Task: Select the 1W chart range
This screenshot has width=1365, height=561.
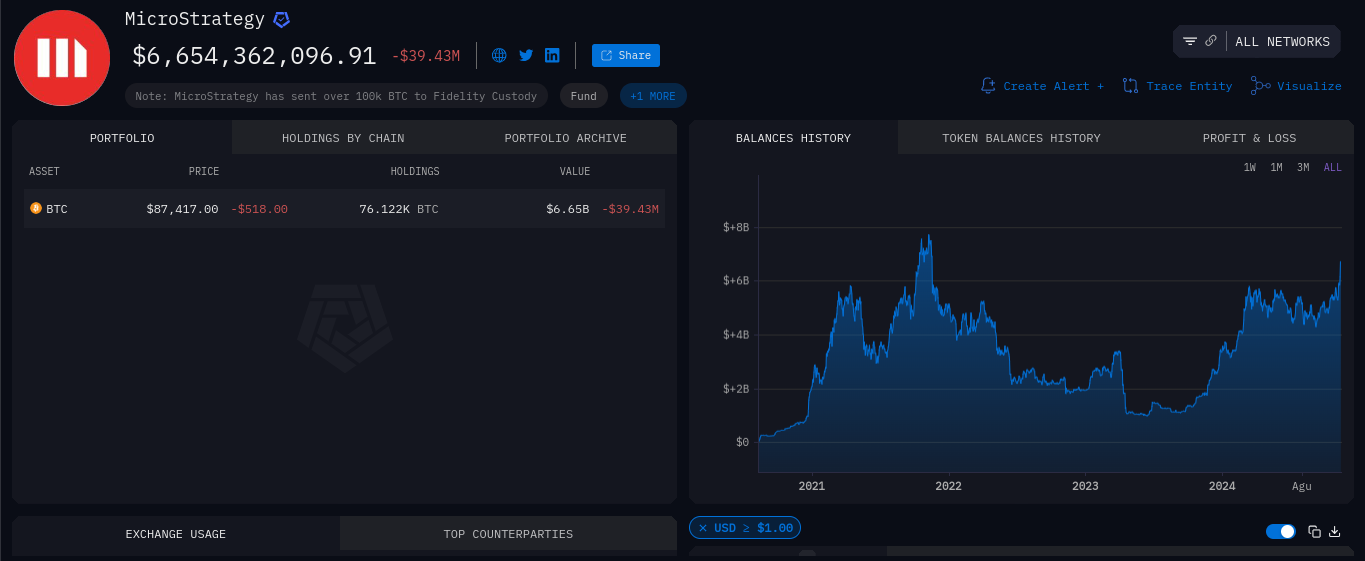Action: point(1250,168)
